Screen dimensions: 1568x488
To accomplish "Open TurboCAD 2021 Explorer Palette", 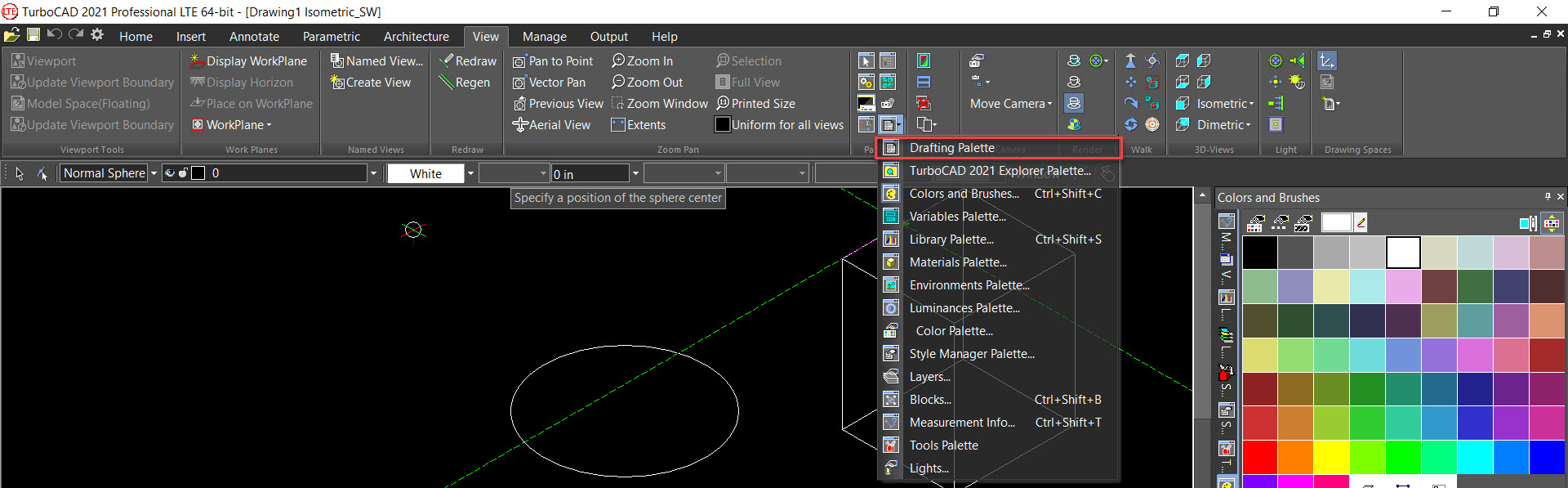I will pos(999,171).
